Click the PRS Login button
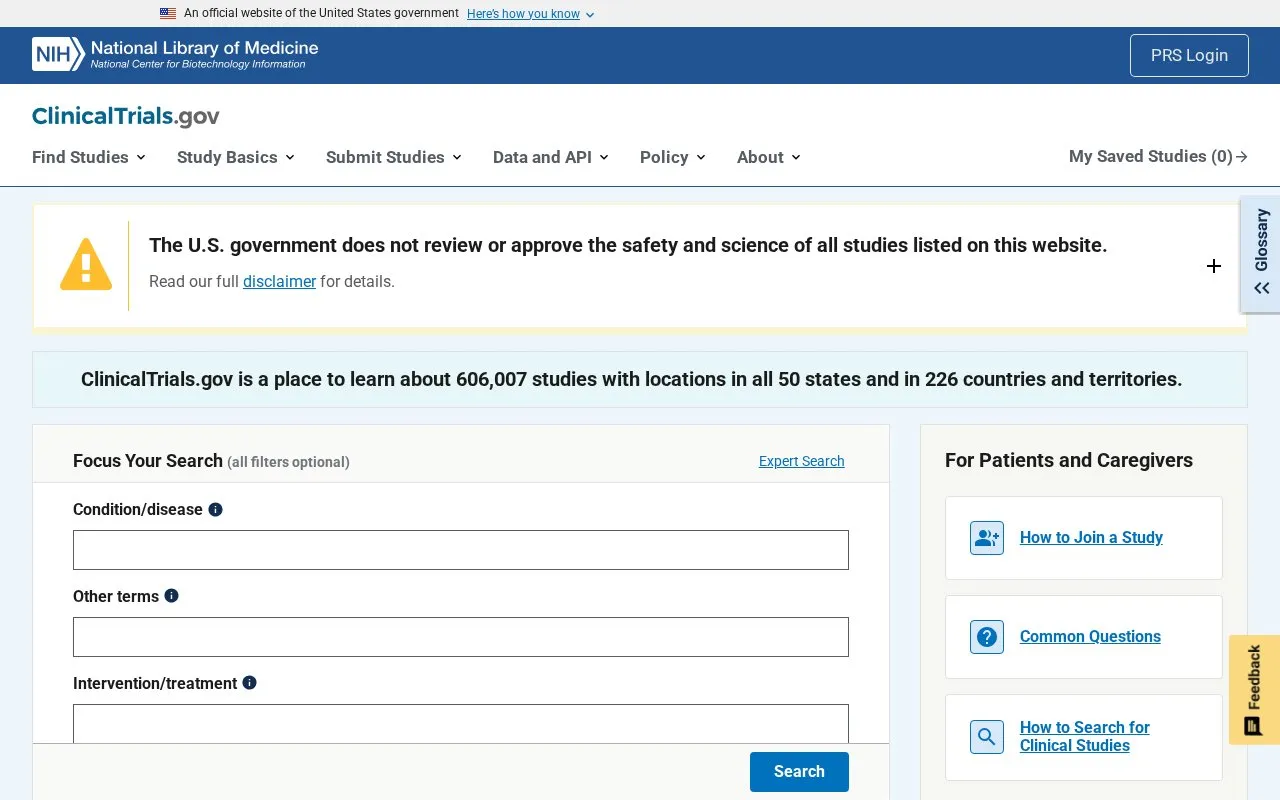The image size is (1280, 800). [x=1189, y=55]
